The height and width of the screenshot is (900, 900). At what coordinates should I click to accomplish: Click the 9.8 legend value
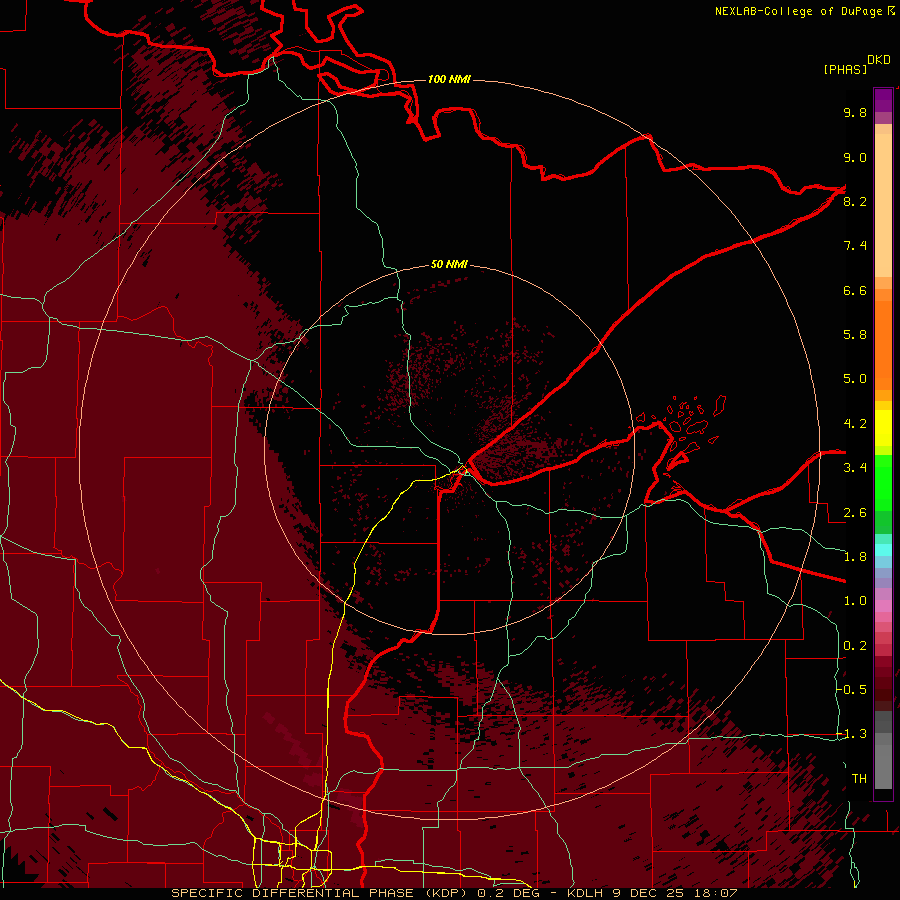pyautogui.click(x=855, y=112)
